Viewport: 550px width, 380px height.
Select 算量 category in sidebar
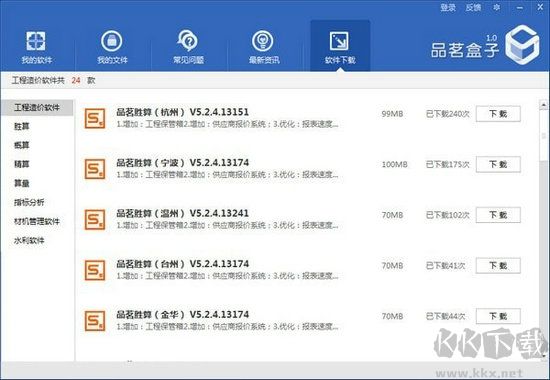pyautogui.click(x=21, y=183)
